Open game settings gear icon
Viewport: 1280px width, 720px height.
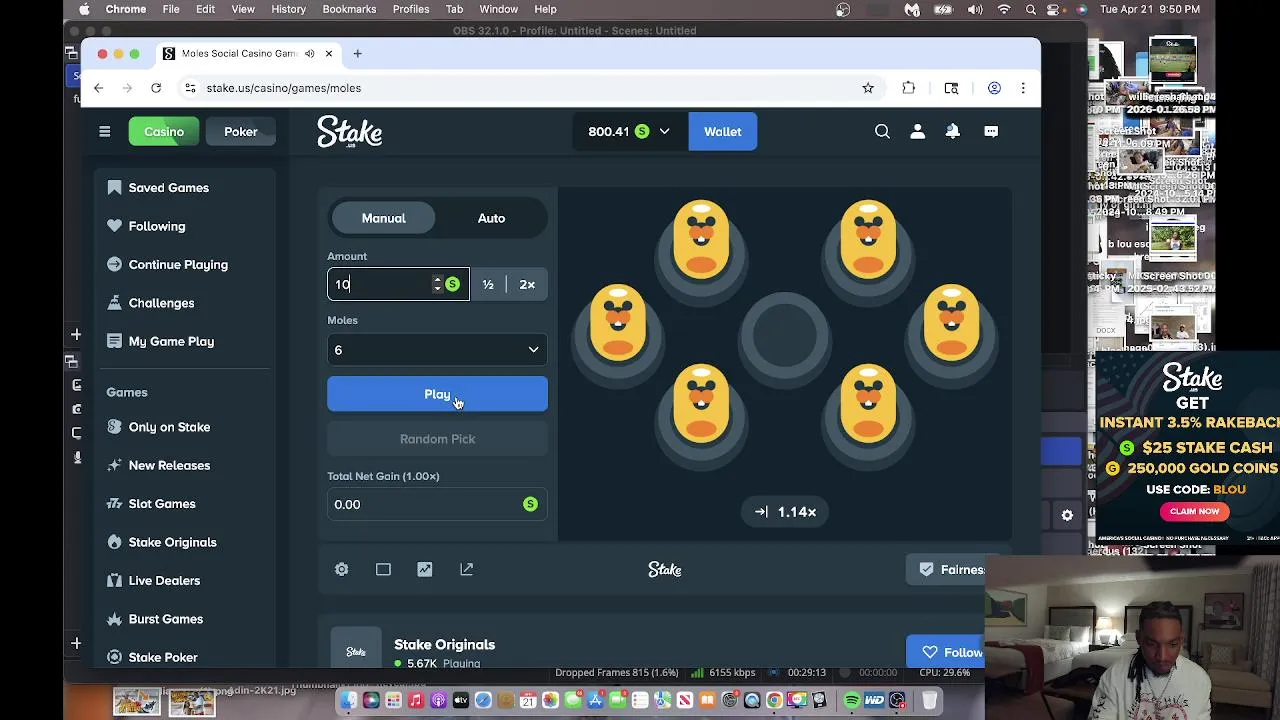[342, 569]
